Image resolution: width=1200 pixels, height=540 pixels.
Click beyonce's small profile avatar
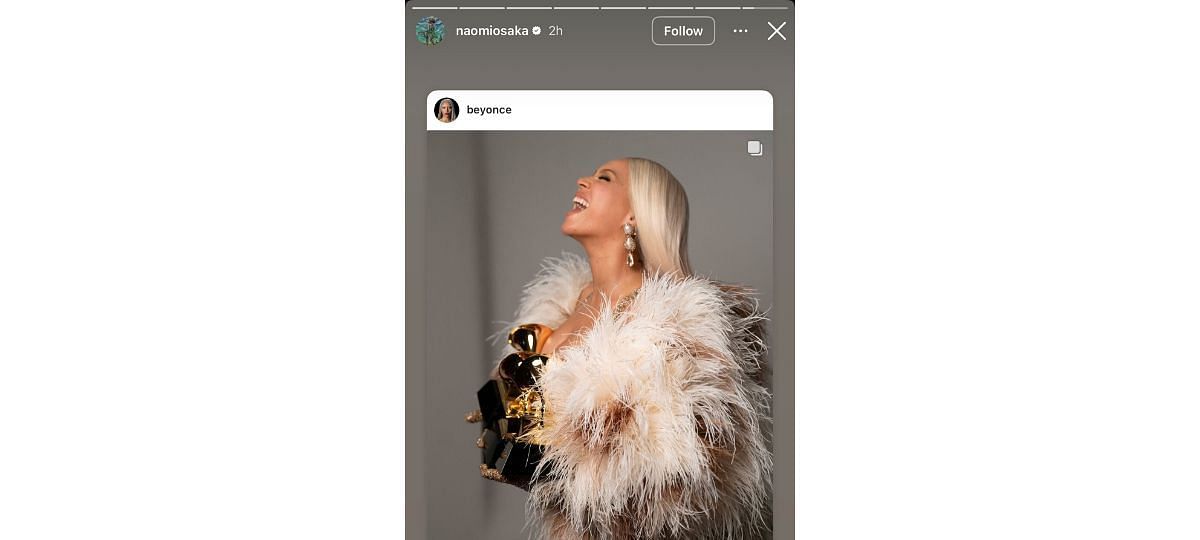click(x=447, y=110)
